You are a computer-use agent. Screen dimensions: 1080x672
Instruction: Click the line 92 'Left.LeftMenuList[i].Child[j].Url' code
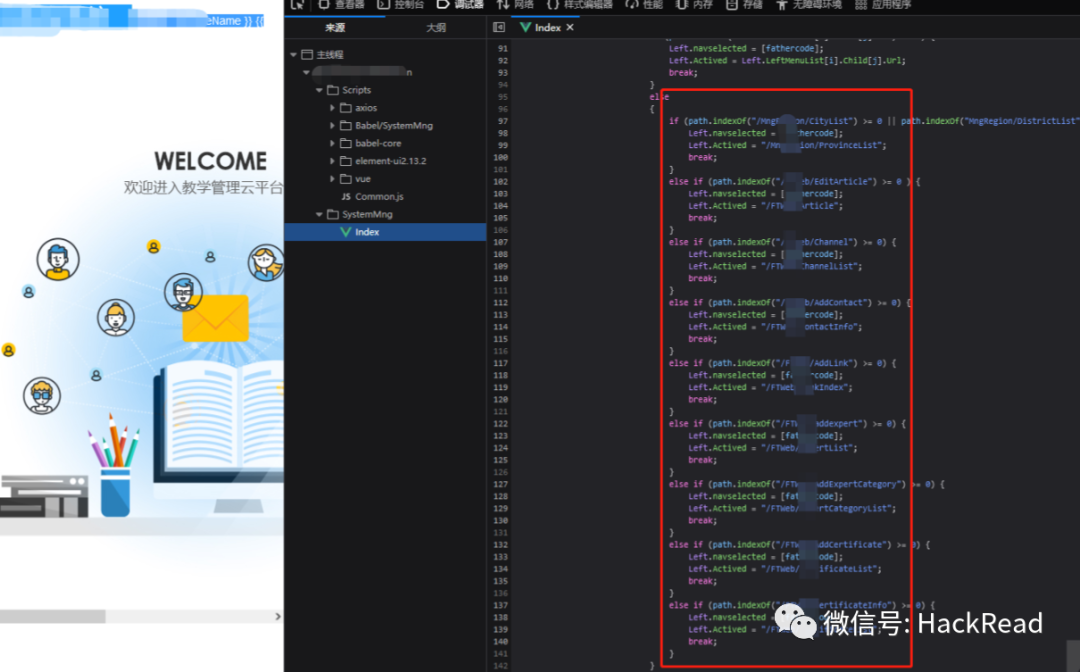pos(823,61)
